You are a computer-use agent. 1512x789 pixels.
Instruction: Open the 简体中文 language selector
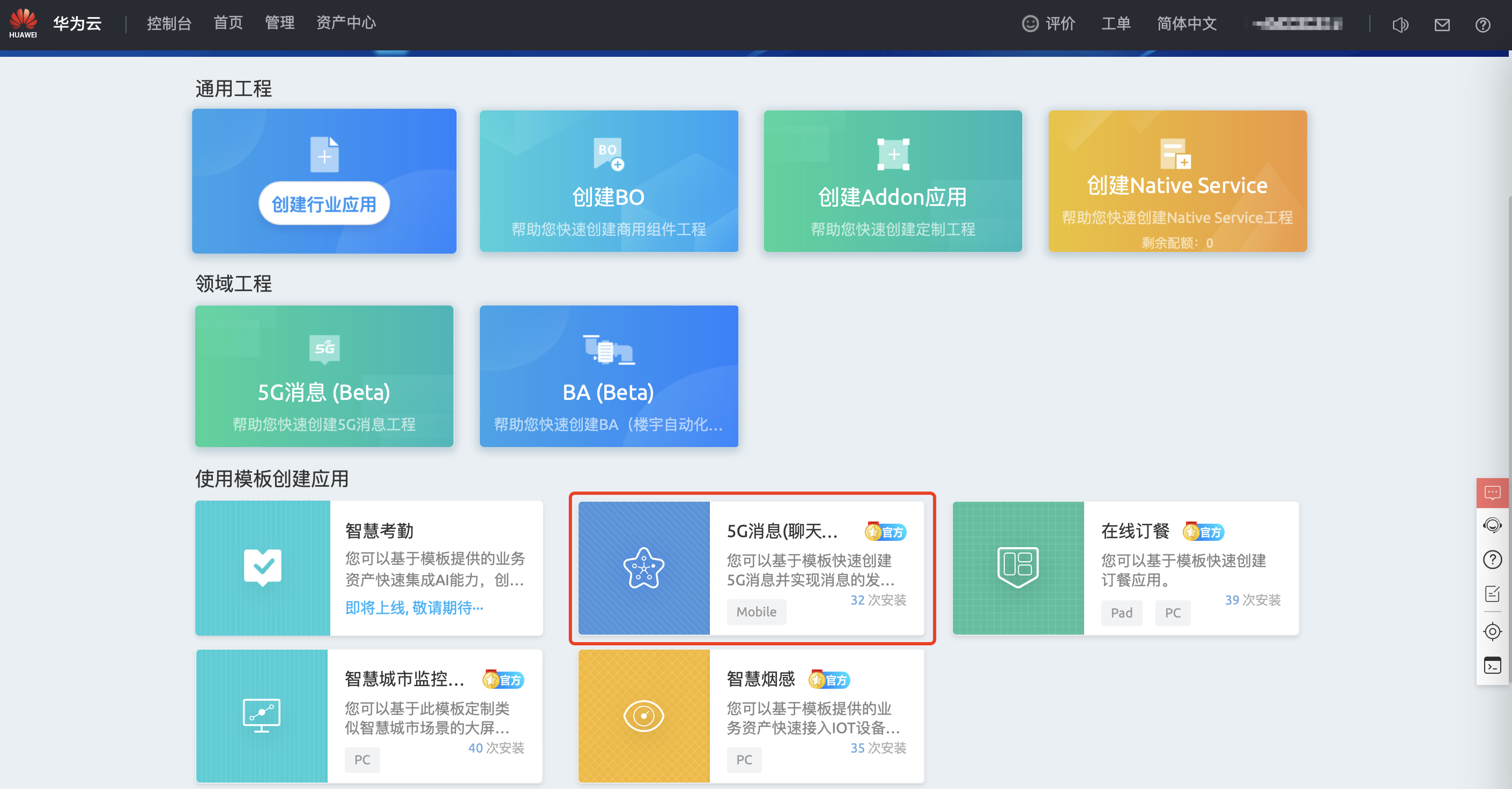(1186, 24)
